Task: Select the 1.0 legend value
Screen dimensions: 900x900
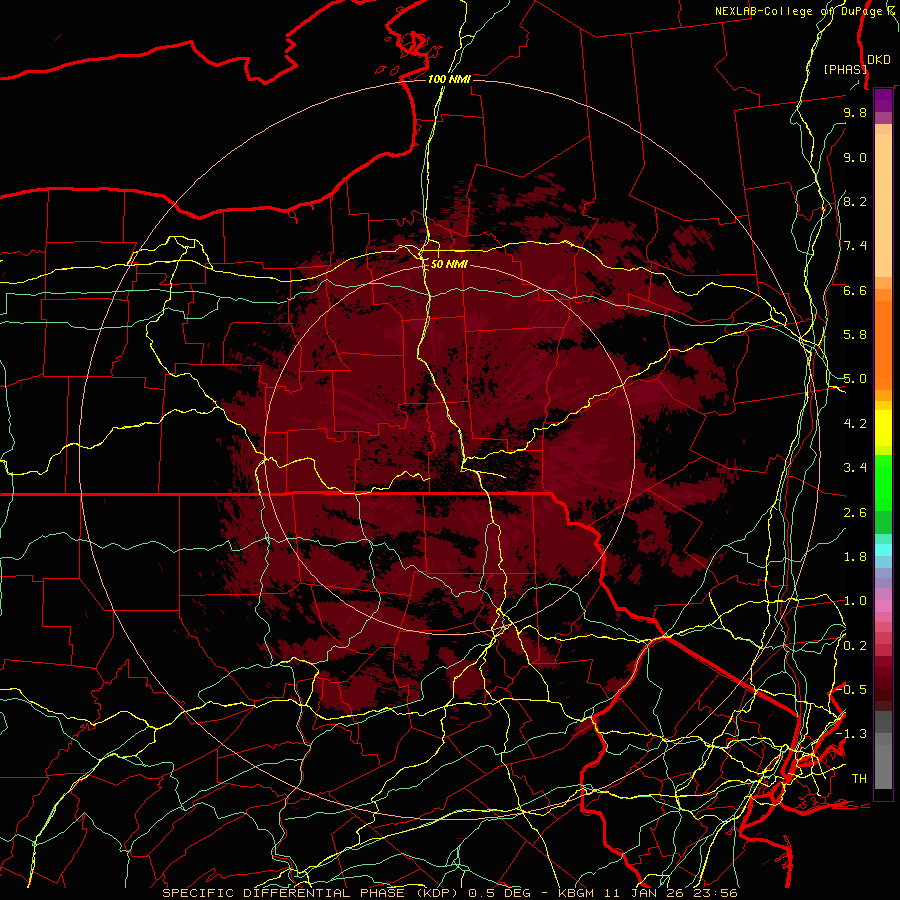Action: [x=855, y=601]
